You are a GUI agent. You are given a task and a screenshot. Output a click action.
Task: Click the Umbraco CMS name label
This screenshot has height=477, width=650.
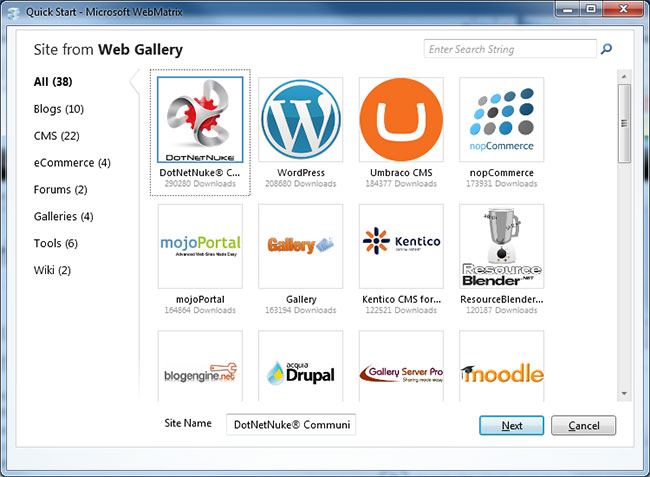[401, 173]
